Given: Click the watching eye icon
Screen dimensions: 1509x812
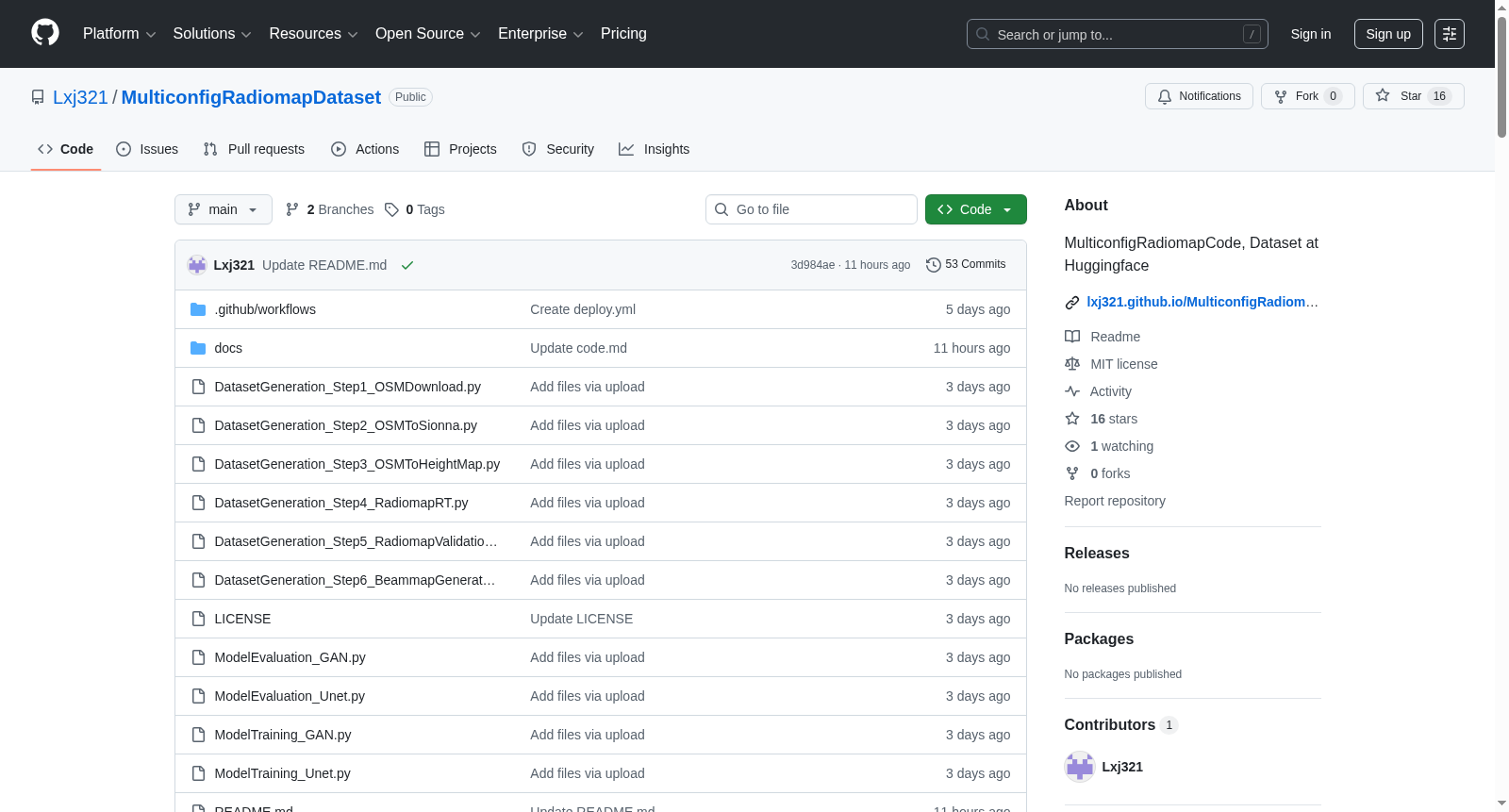Looking at the screenshot, I should [1072, 446].
